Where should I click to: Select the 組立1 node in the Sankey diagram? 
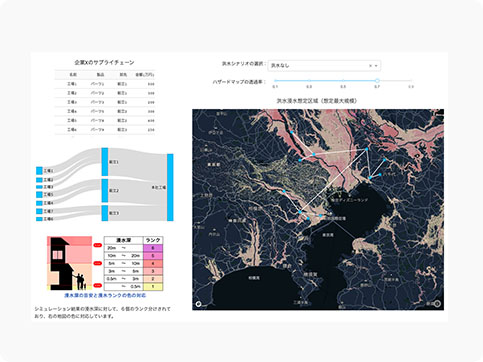(x=105, y=162)
